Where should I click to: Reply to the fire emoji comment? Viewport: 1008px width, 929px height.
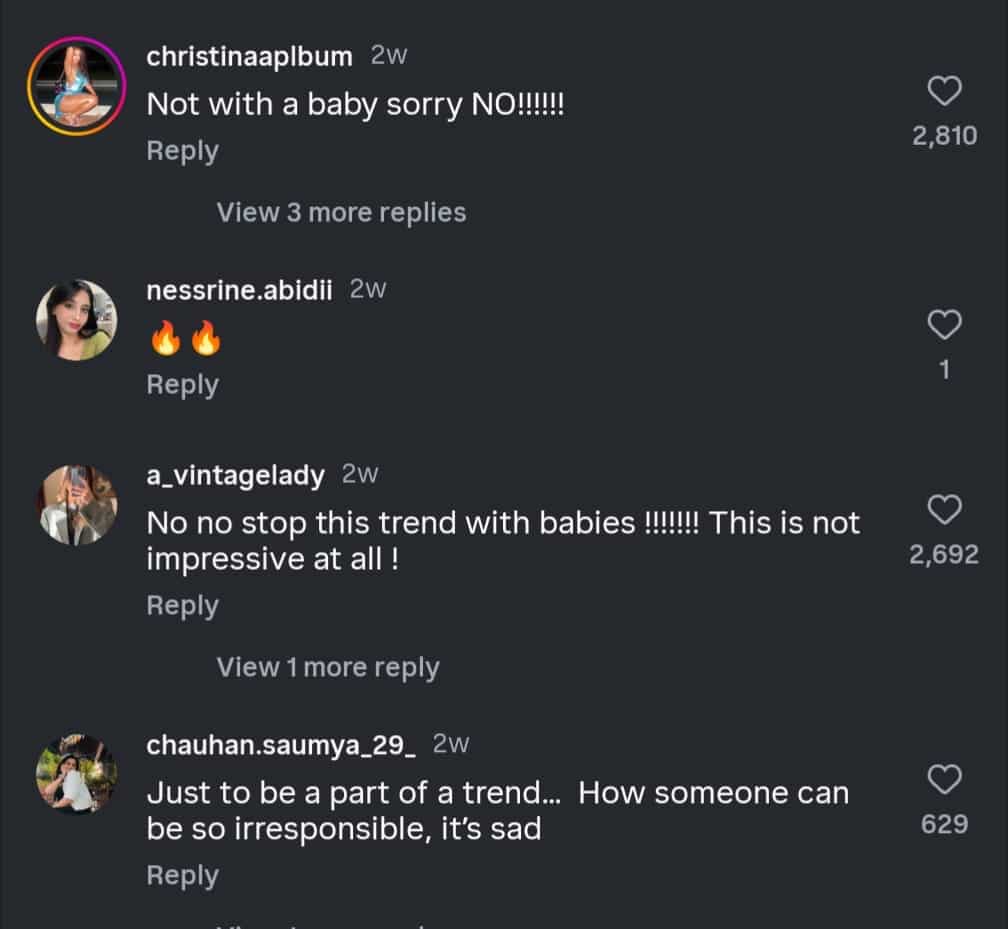pos(182,385)
